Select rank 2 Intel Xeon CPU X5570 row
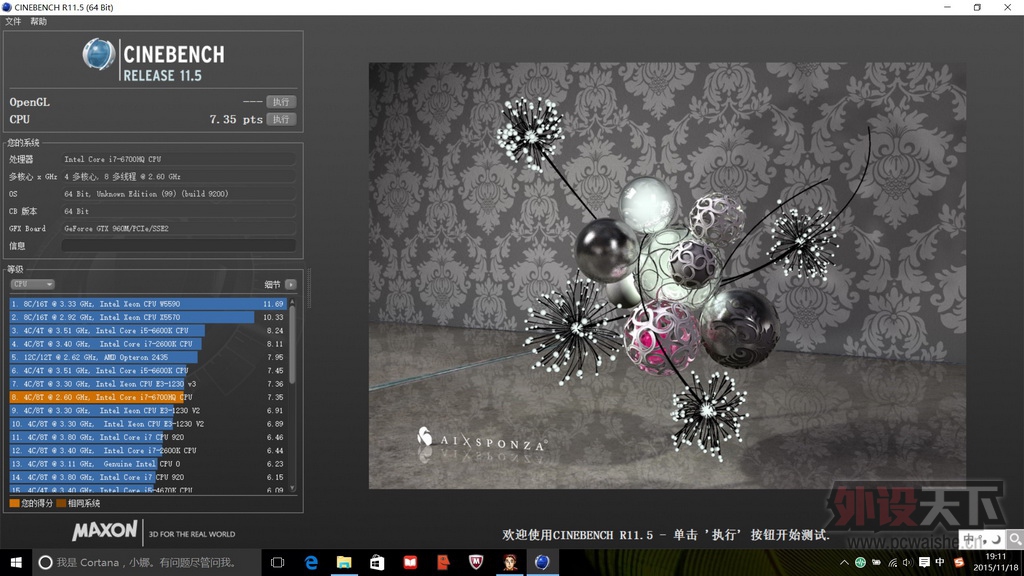This screenshot has height=576, width=1024. (148, 317)
